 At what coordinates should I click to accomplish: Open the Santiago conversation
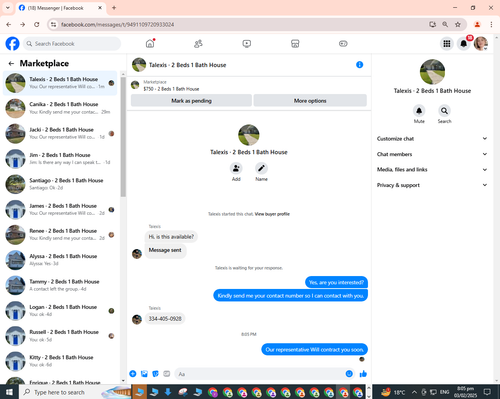click(60, 184)
